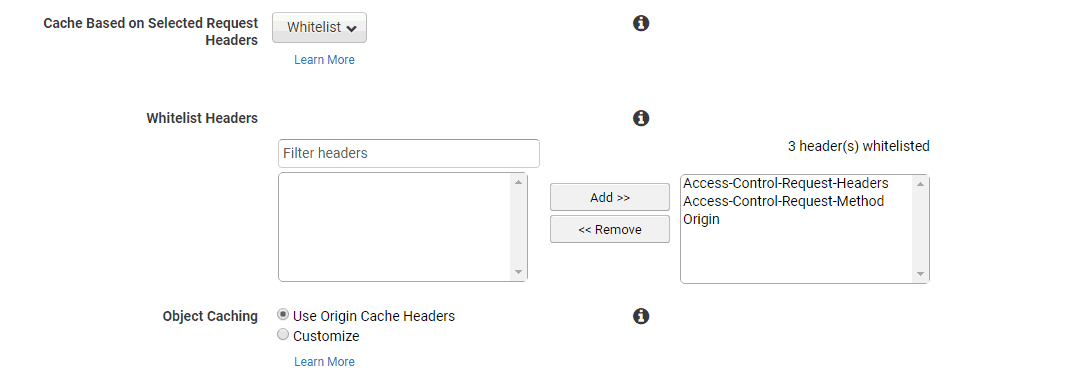The image size is (1079, 384).
Task: Click the chevron arrow on Whitelist button
Action: (352, 28)
